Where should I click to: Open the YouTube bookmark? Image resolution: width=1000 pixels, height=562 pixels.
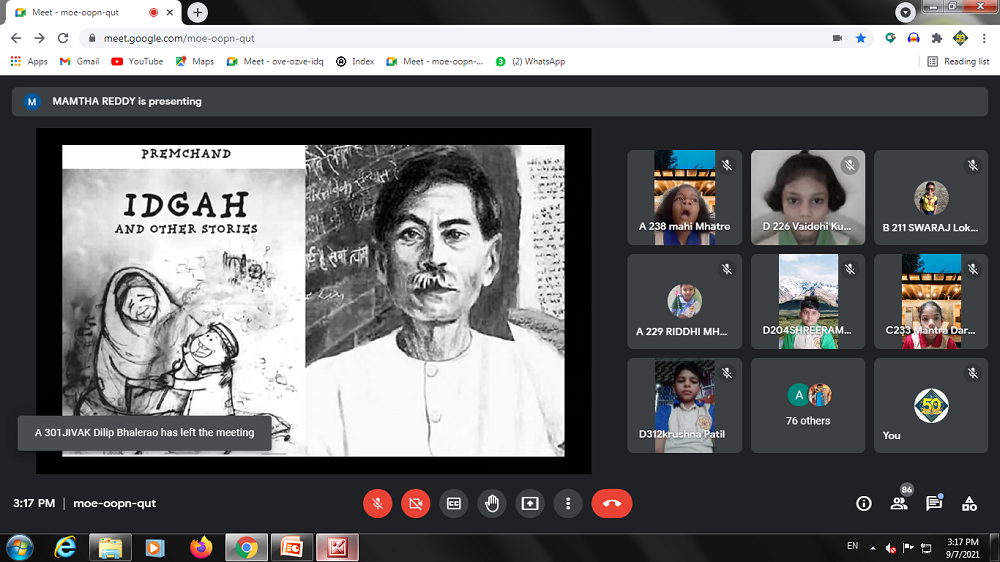(137, 61)
